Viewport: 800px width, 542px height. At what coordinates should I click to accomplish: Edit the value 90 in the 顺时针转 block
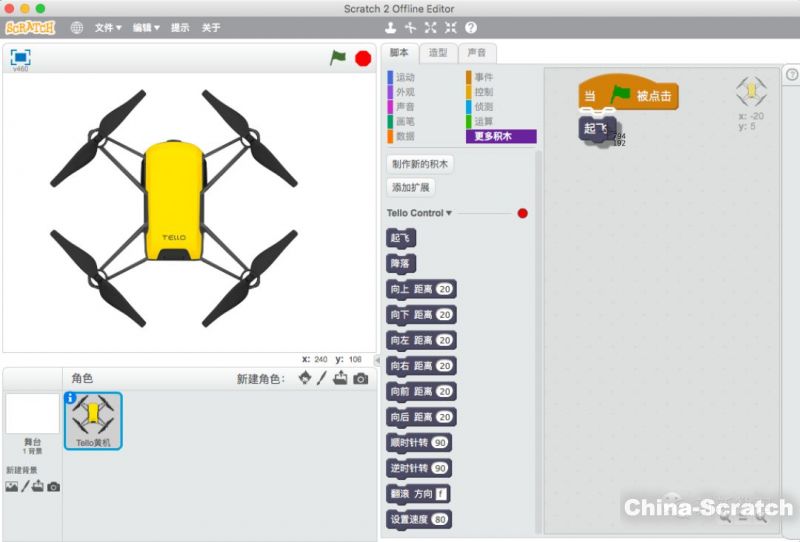pyautogui.click(x=440, y=442)
